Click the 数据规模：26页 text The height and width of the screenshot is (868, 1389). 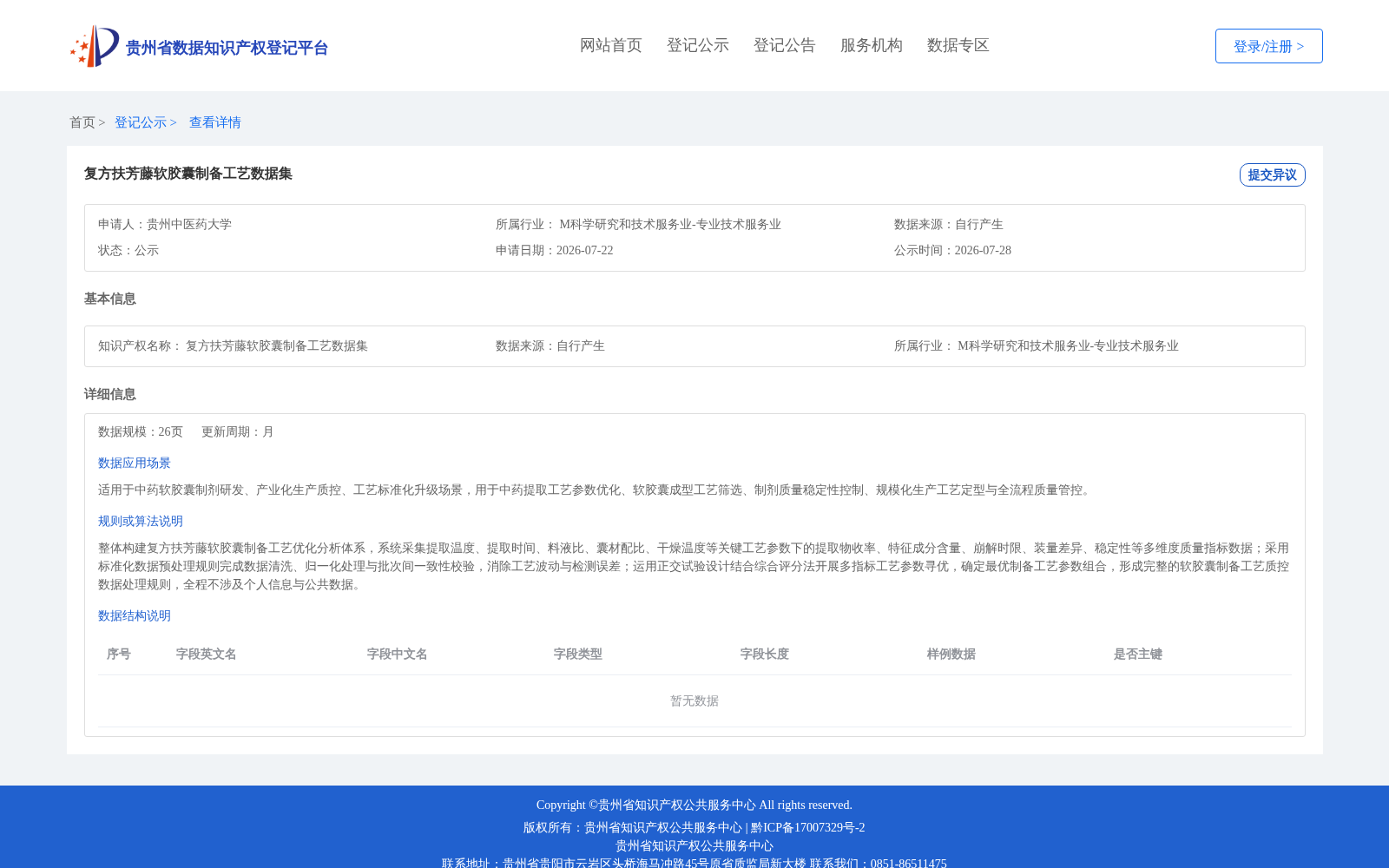[x=141, y=431]
